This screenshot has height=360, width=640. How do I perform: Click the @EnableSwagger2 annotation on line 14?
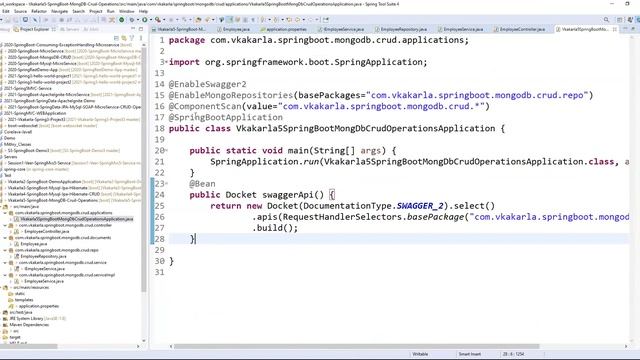[208, 84]
